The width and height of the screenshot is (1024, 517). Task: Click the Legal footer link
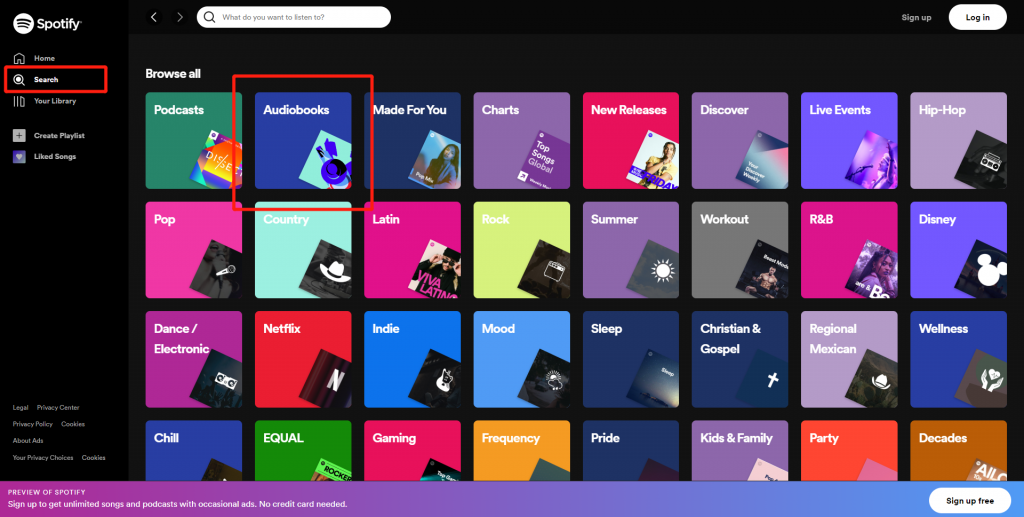tap(20, 407)
